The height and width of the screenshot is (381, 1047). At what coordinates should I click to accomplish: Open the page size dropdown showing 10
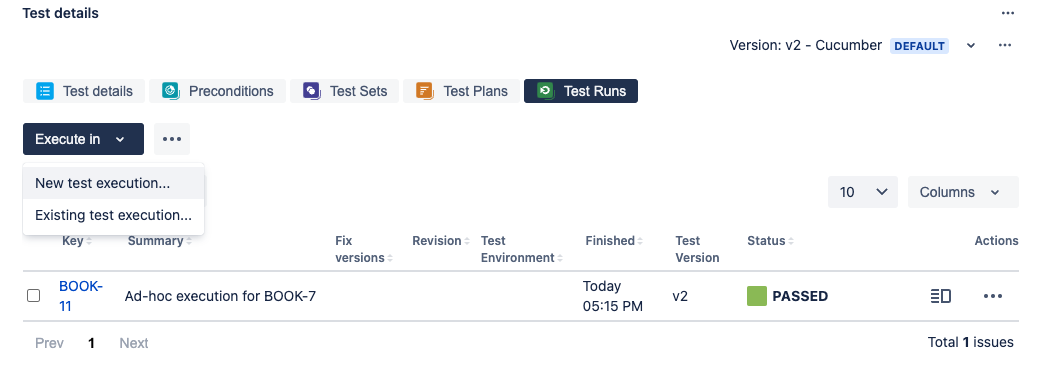point(863,192)
